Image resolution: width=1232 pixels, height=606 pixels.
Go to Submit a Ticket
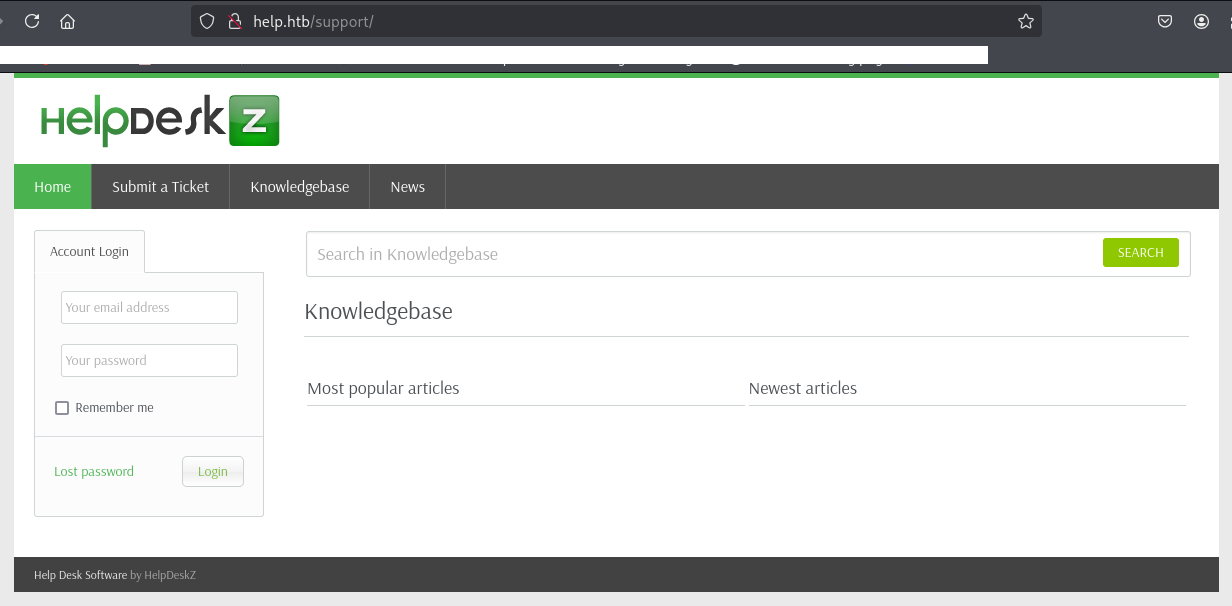coord(160,187)
